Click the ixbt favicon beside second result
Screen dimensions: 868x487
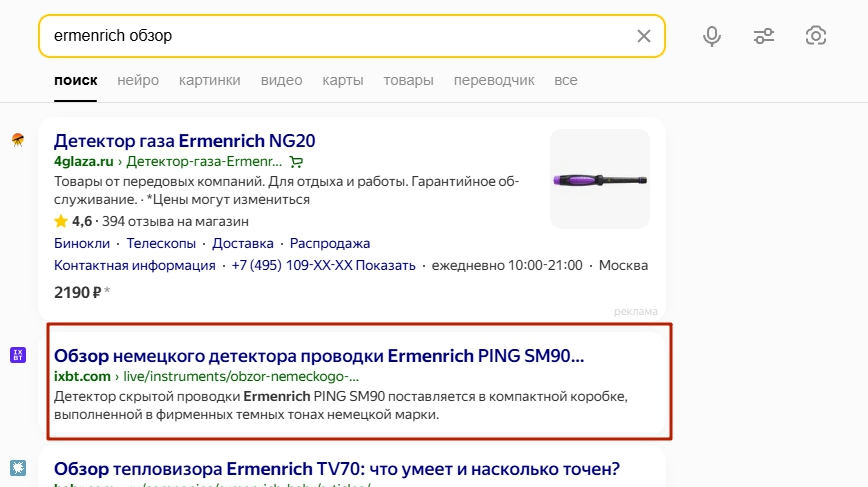click(18, 355)
